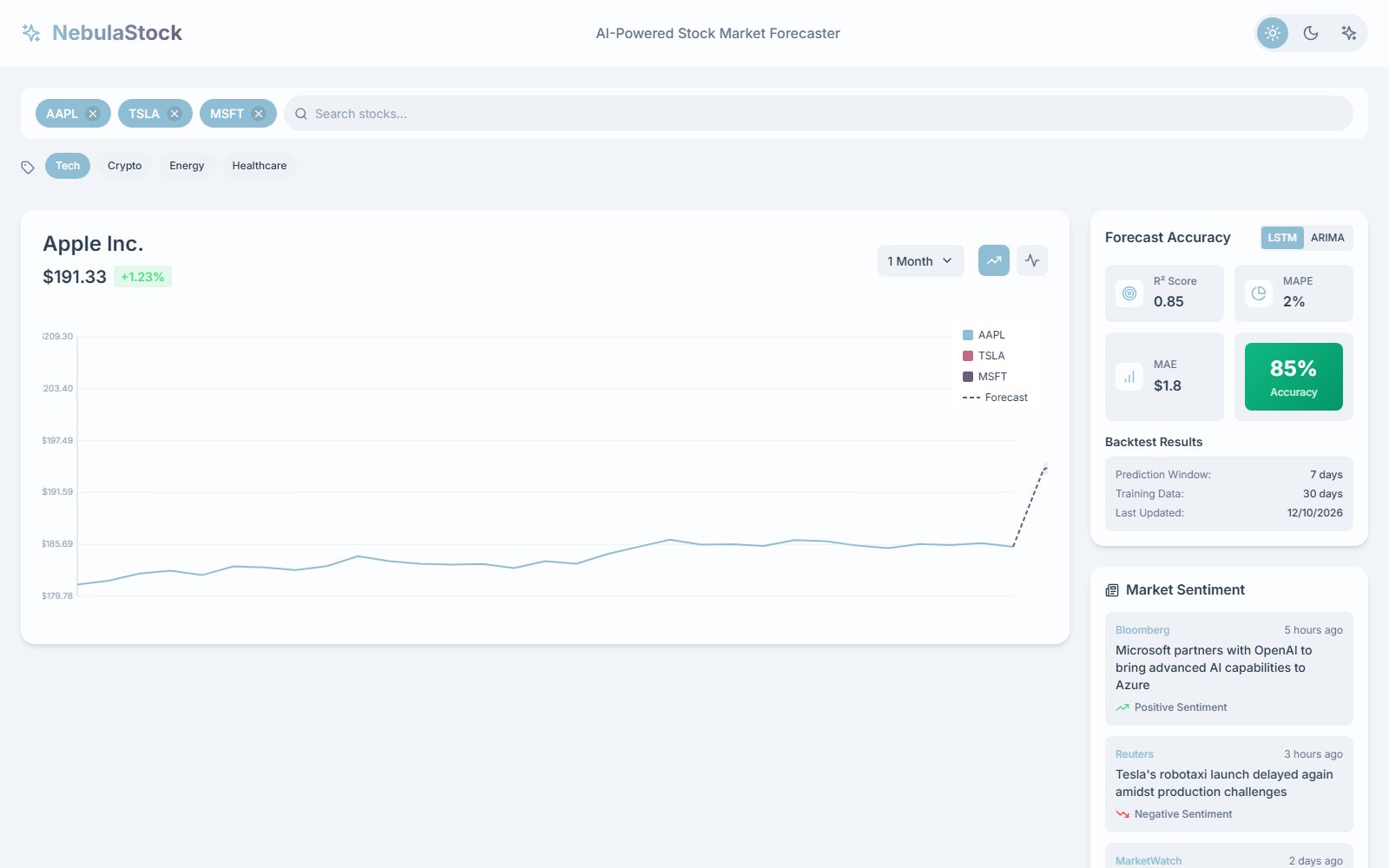
Task: Select the LSTM model tab
Action: pyautogui.click(x=1282, y=238)
